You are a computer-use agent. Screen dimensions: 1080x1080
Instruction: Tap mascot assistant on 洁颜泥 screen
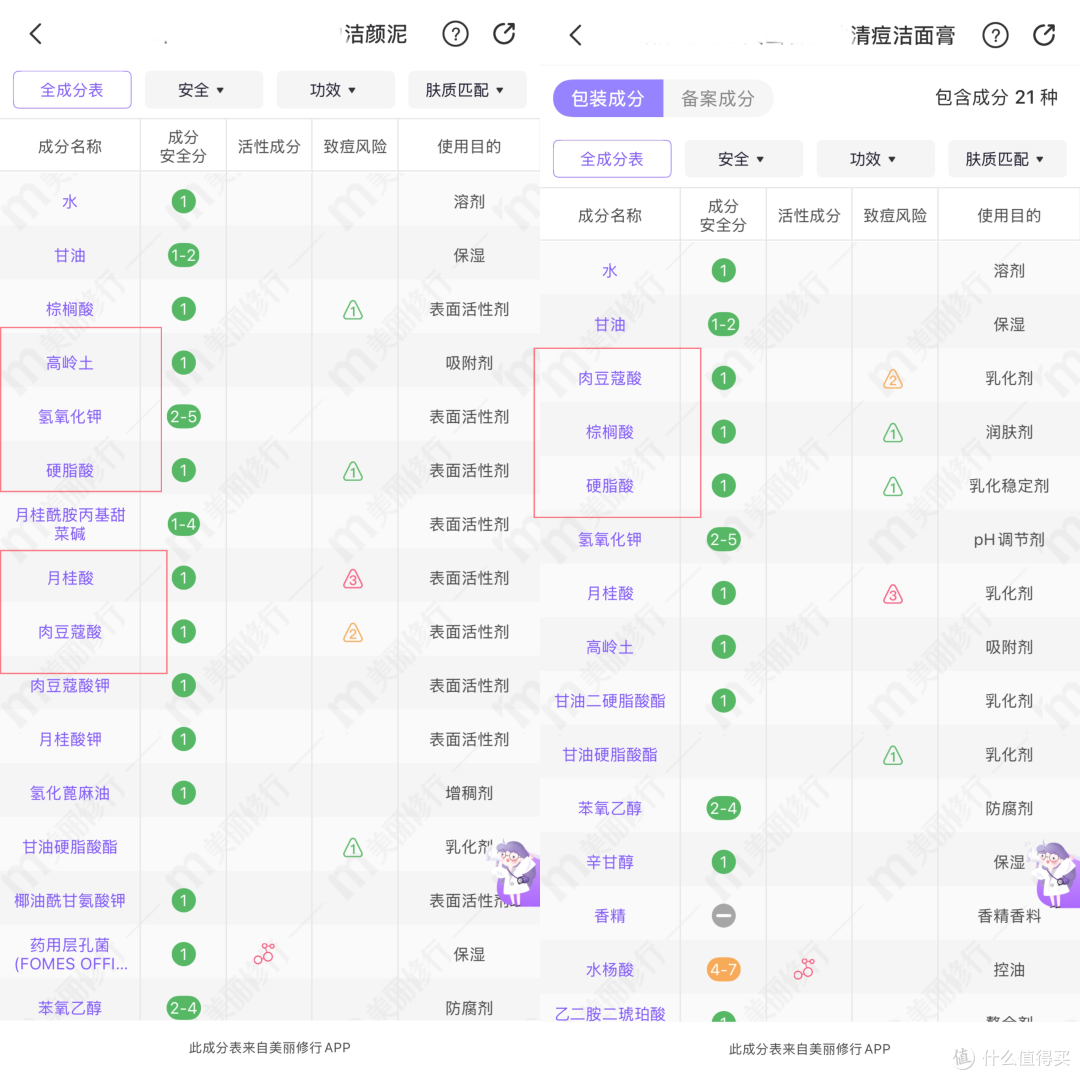pos(515,872)
